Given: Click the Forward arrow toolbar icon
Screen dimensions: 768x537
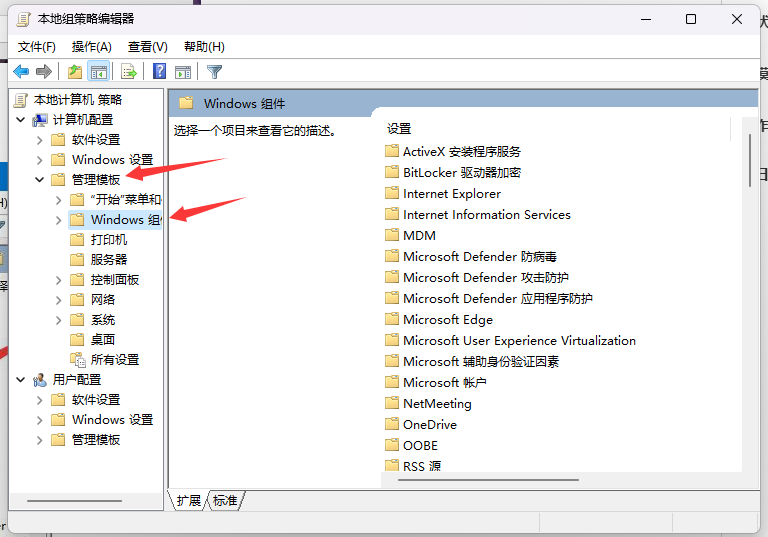Looking at the screenshot, I should click(x=44, y=71).
